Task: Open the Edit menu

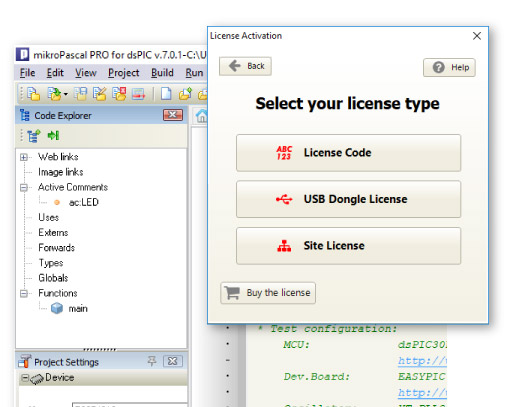Action: [55, 73]
